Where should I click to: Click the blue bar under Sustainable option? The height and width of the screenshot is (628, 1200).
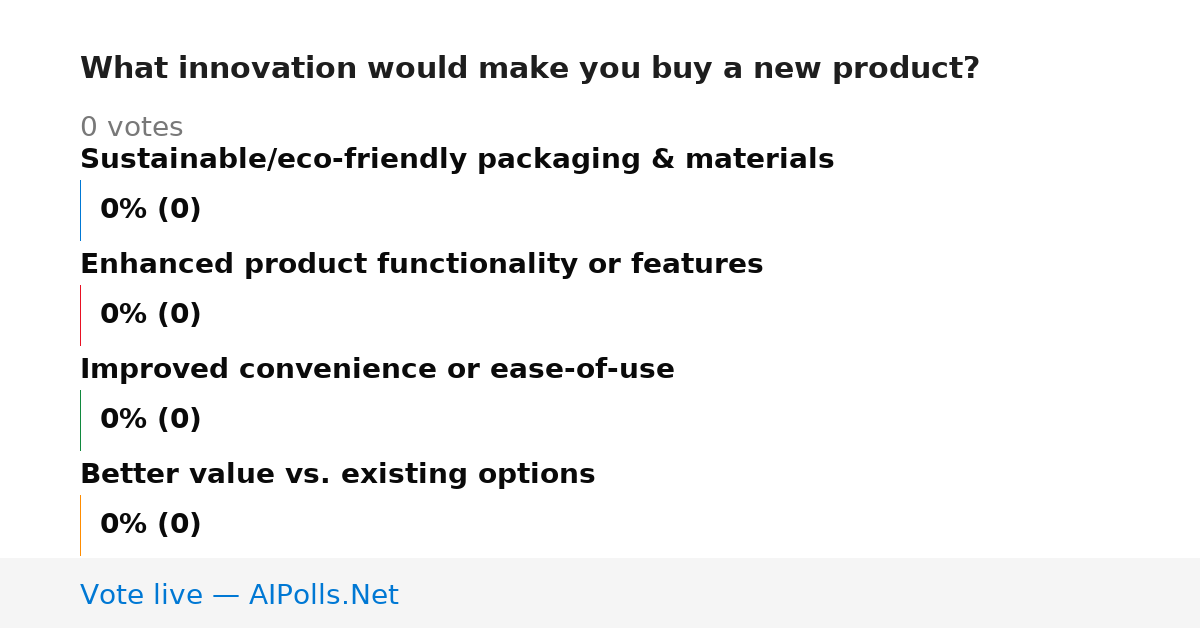click(x=80, y=210)
